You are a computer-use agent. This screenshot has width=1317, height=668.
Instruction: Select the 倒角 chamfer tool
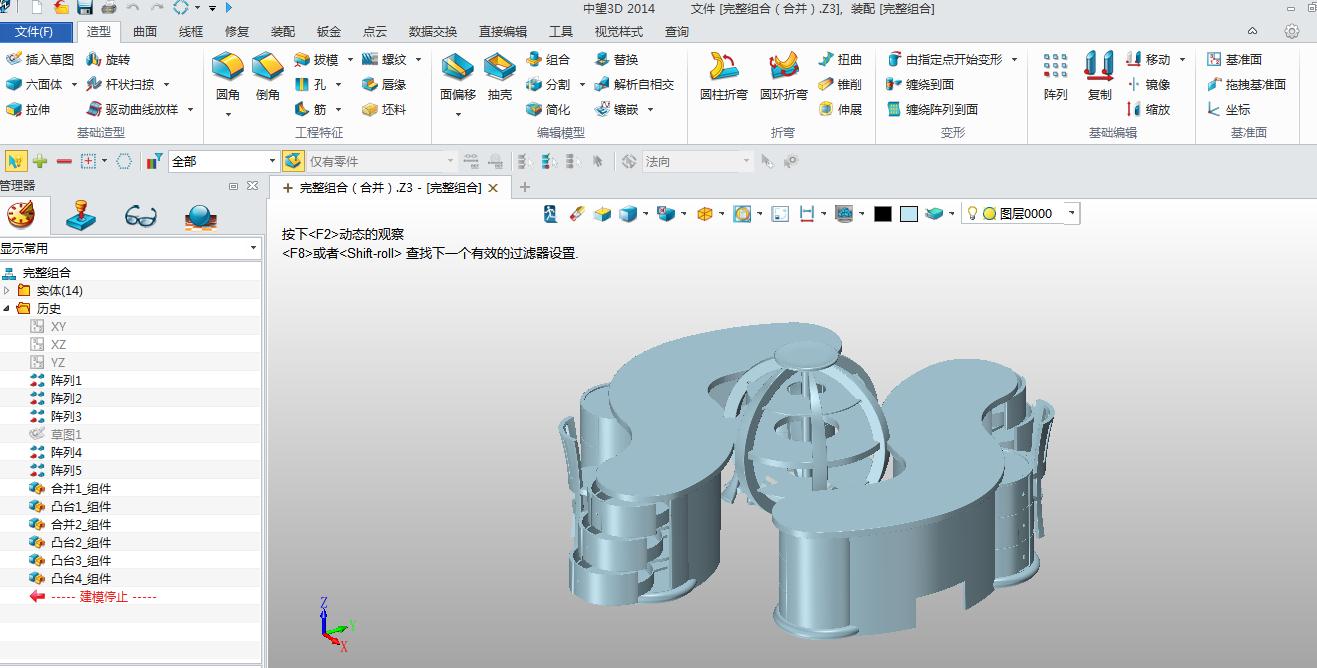267,78
